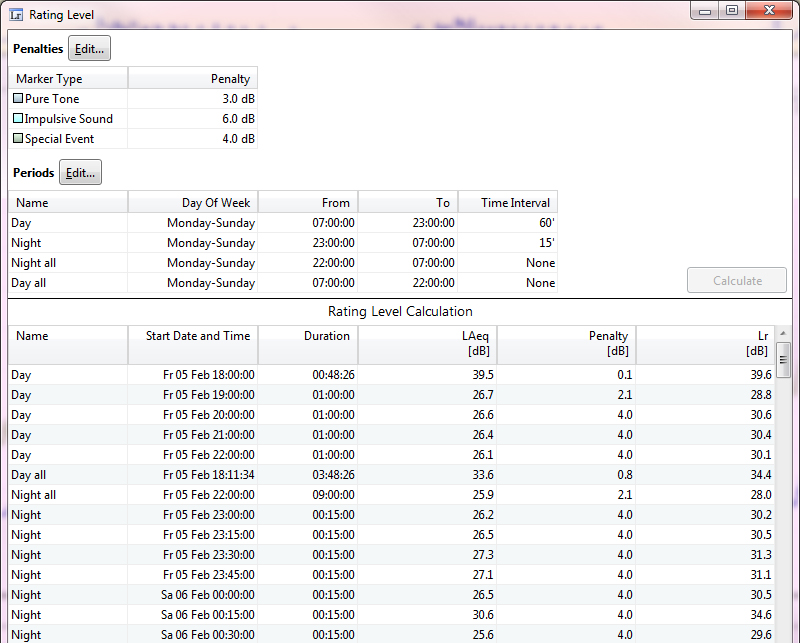Click the scroll up arrow in results

coord(784,333)
